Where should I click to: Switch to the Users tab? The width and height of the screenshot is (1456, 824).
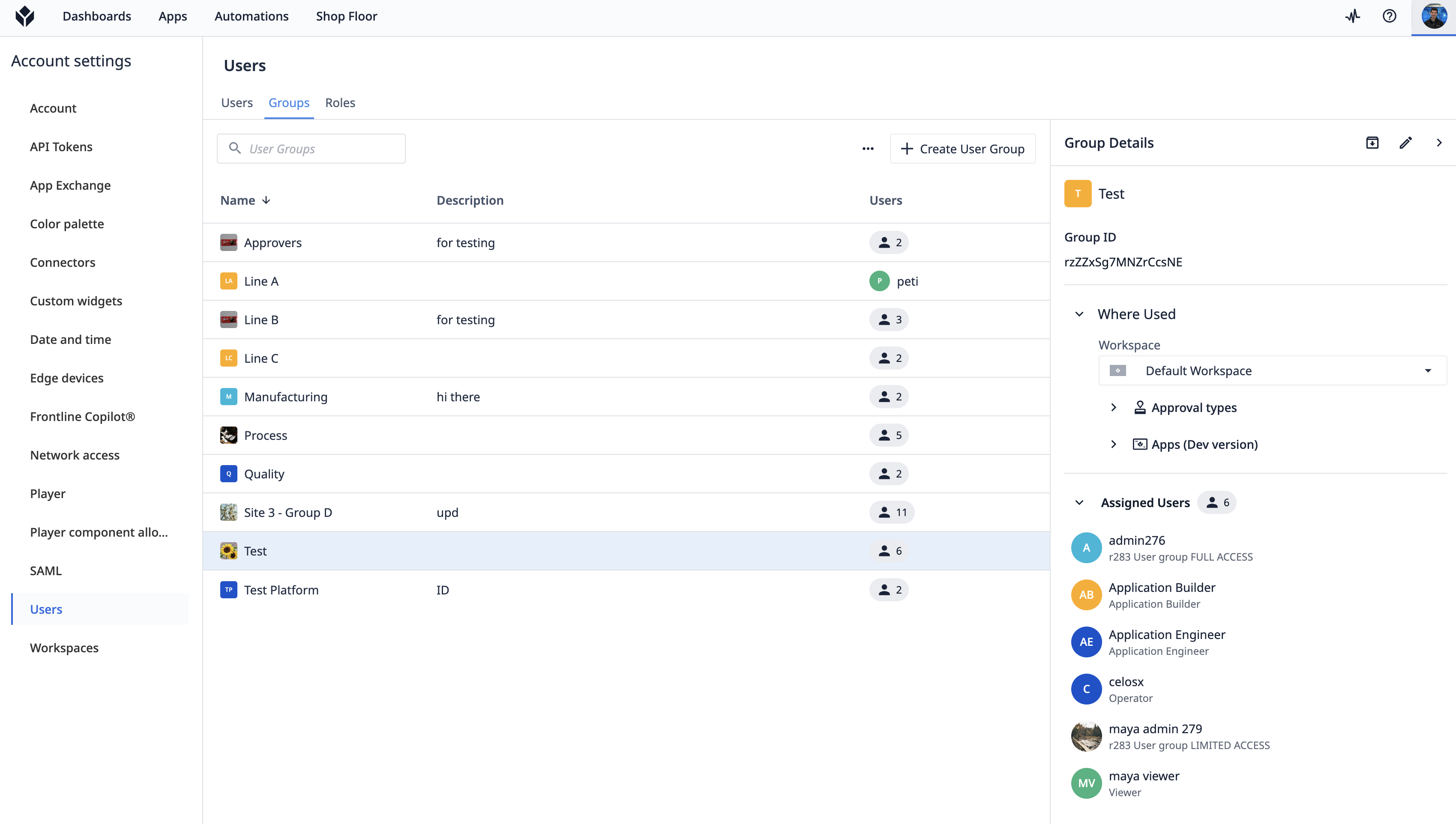coord(237,102)
